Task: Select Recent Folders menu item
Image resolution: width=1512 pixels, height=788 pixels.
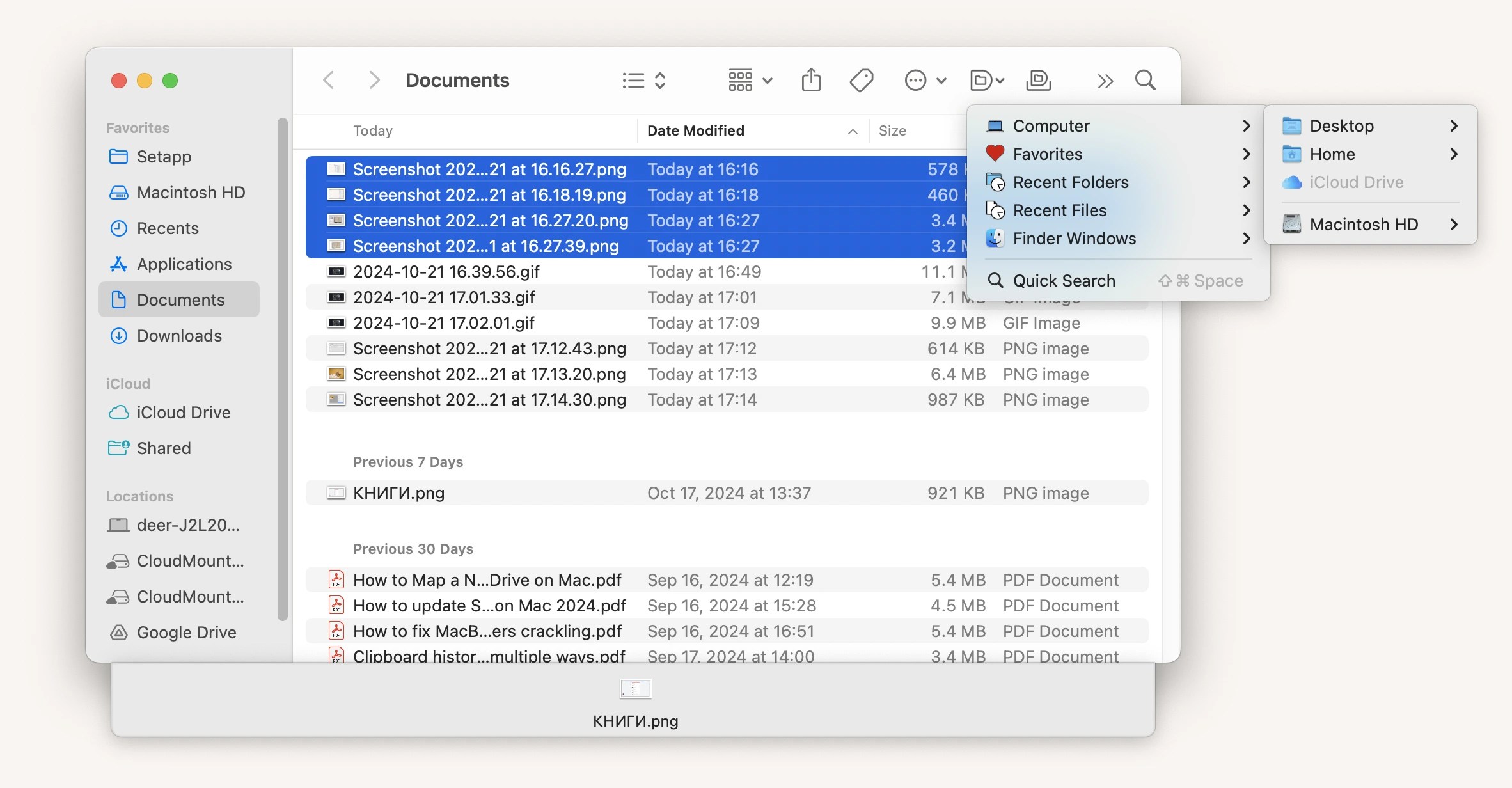Action: pyautogui.click(x=1071, y=182)
